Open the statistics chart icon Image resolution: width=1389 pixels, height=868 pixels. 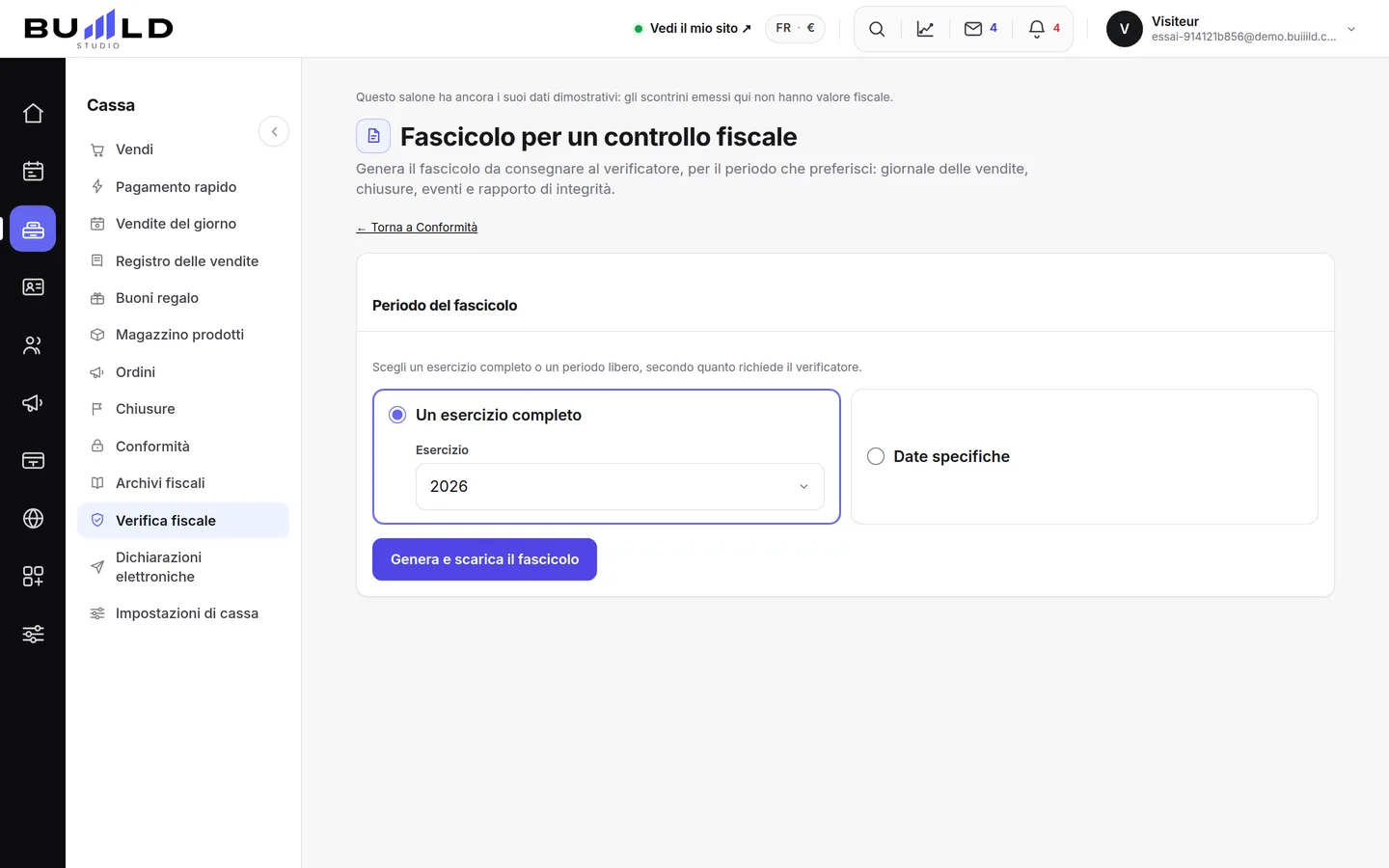[925, 29]
